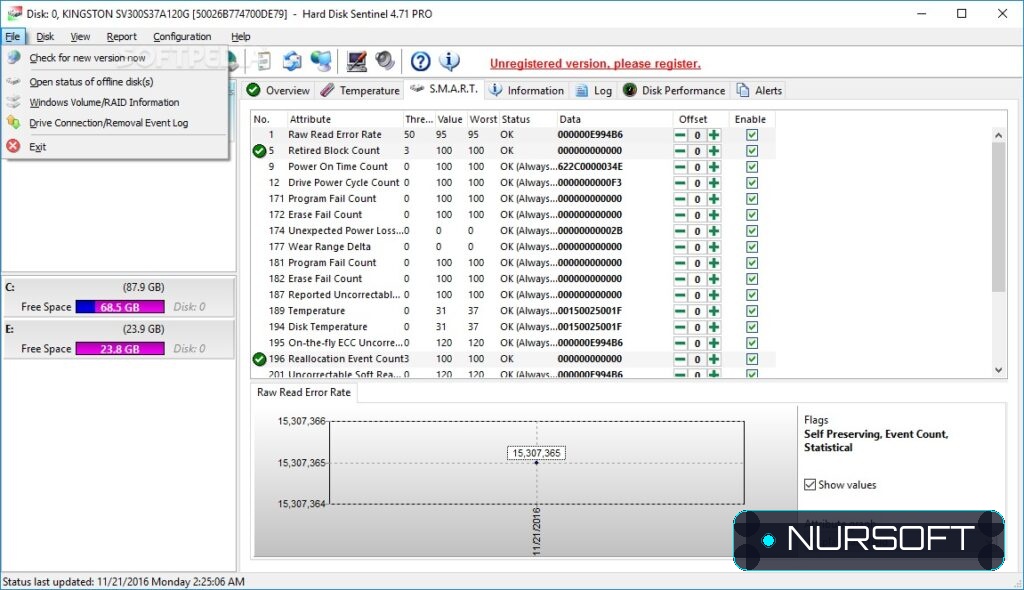Click offset field for Raw Read Error Rate
Screen dimensions: 1024x590
tap(697, 135)
